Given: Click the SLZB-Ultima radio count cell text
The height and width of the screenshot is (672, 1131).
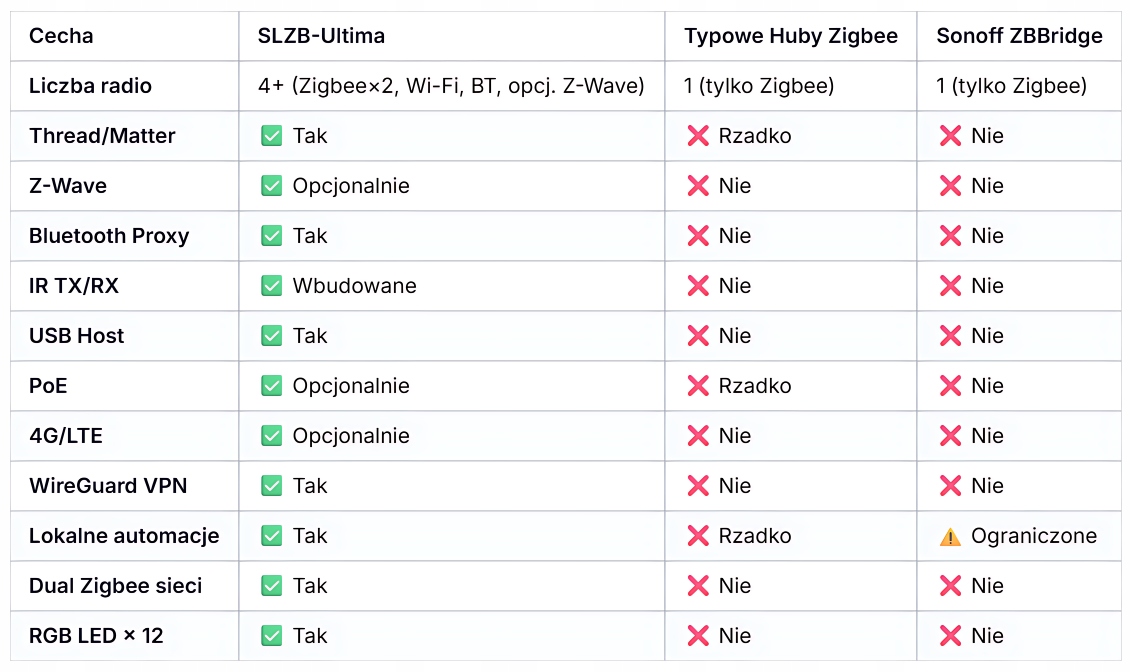Looking at the screenshot, I should click(451, 86).
